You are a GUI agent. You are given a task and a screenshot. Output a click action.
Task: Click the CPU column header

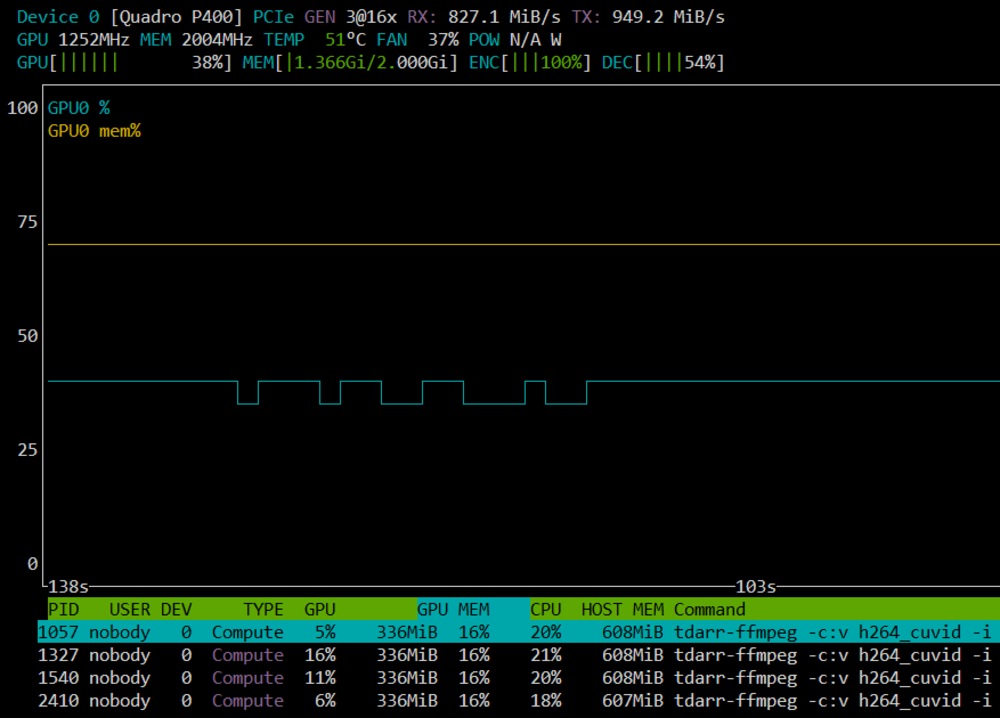point(546,609)
